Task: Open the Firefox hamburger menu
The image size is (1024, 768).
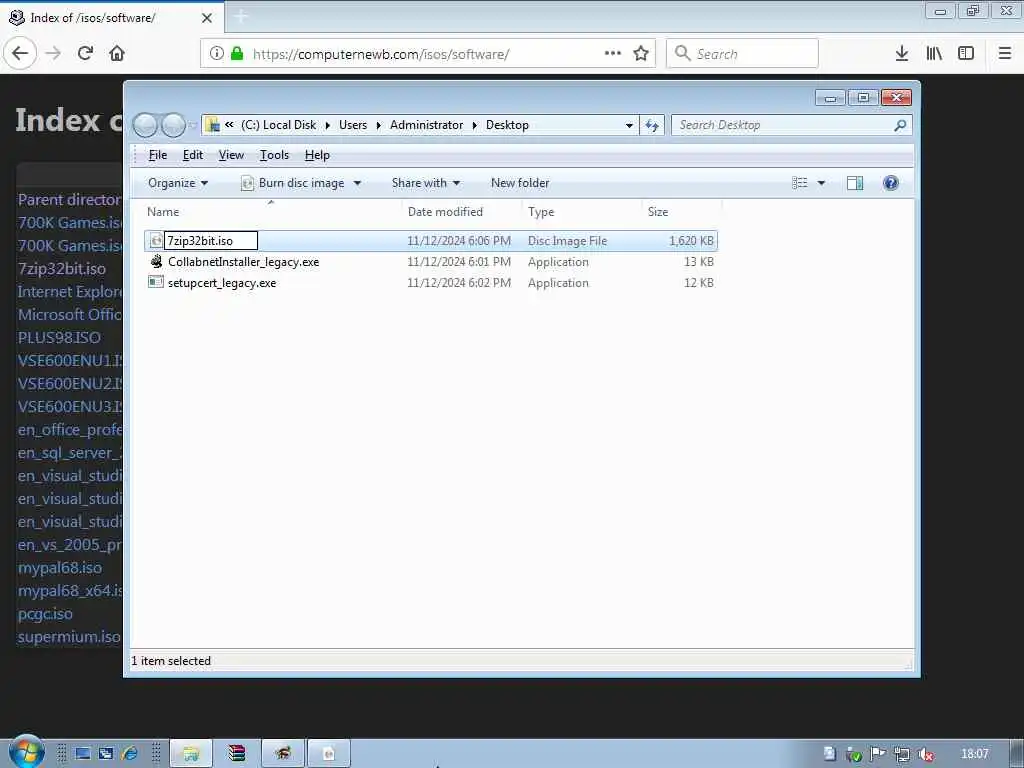Action: tap(1005, 53)
